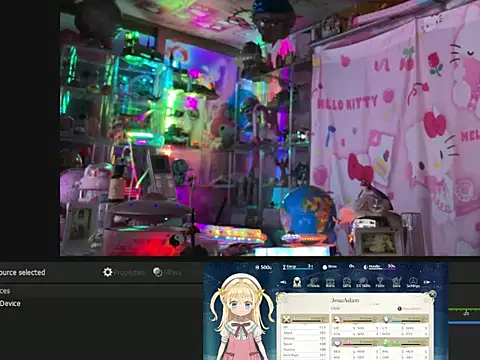Click the green section header icon
The width and height of the screenshot is (480, 360).
tap(386, 343)
